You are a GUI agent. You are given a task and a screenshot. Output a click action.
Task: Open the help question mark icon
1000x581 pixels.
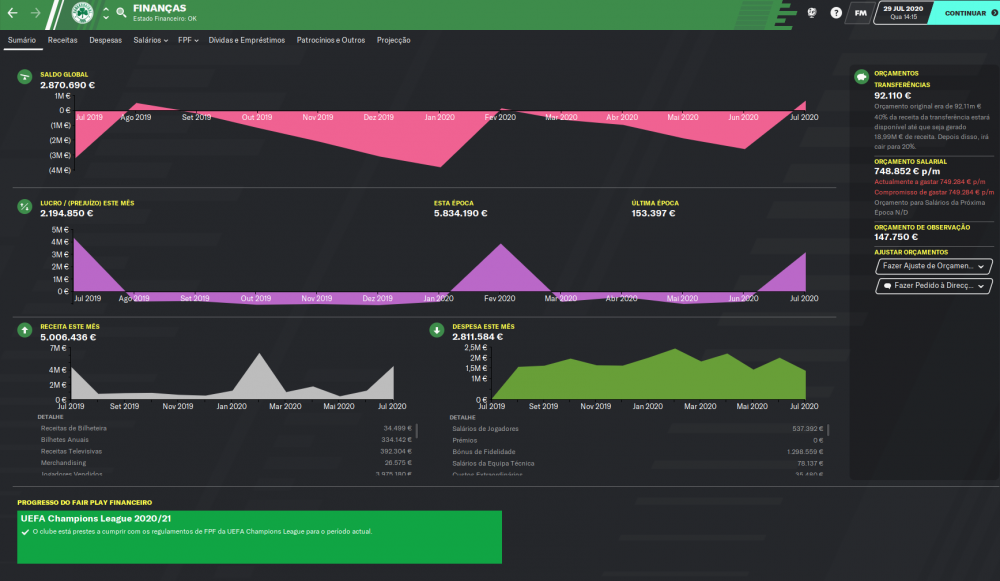coord(835,13)
